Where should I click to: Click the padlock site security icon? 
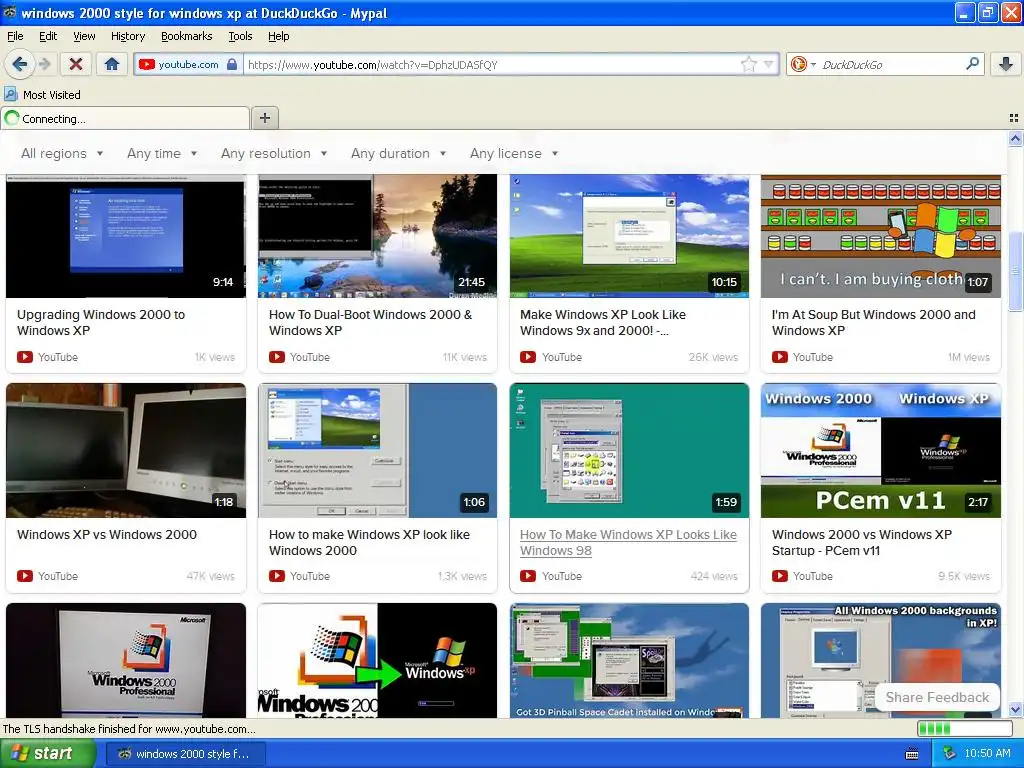pos(232,64)
